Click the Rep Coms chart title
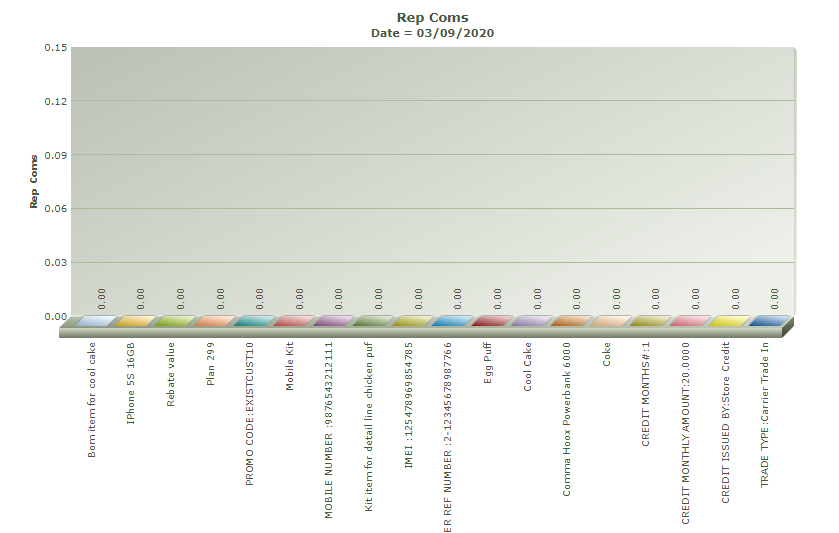This screenshot has width=839, height=533. 432,17
